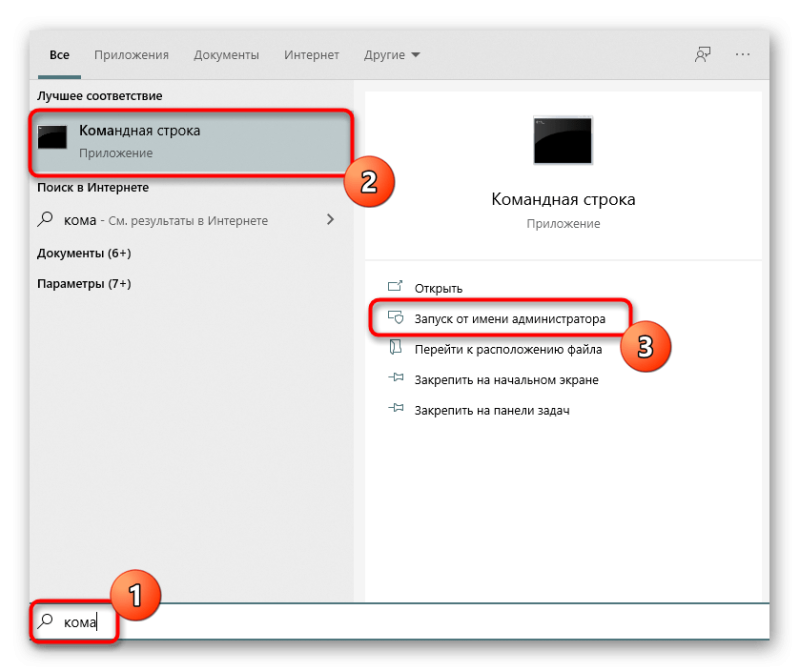This screenshot has width=800, height=671.
Task: Switch to the Все tab
Action: point(59,55)
